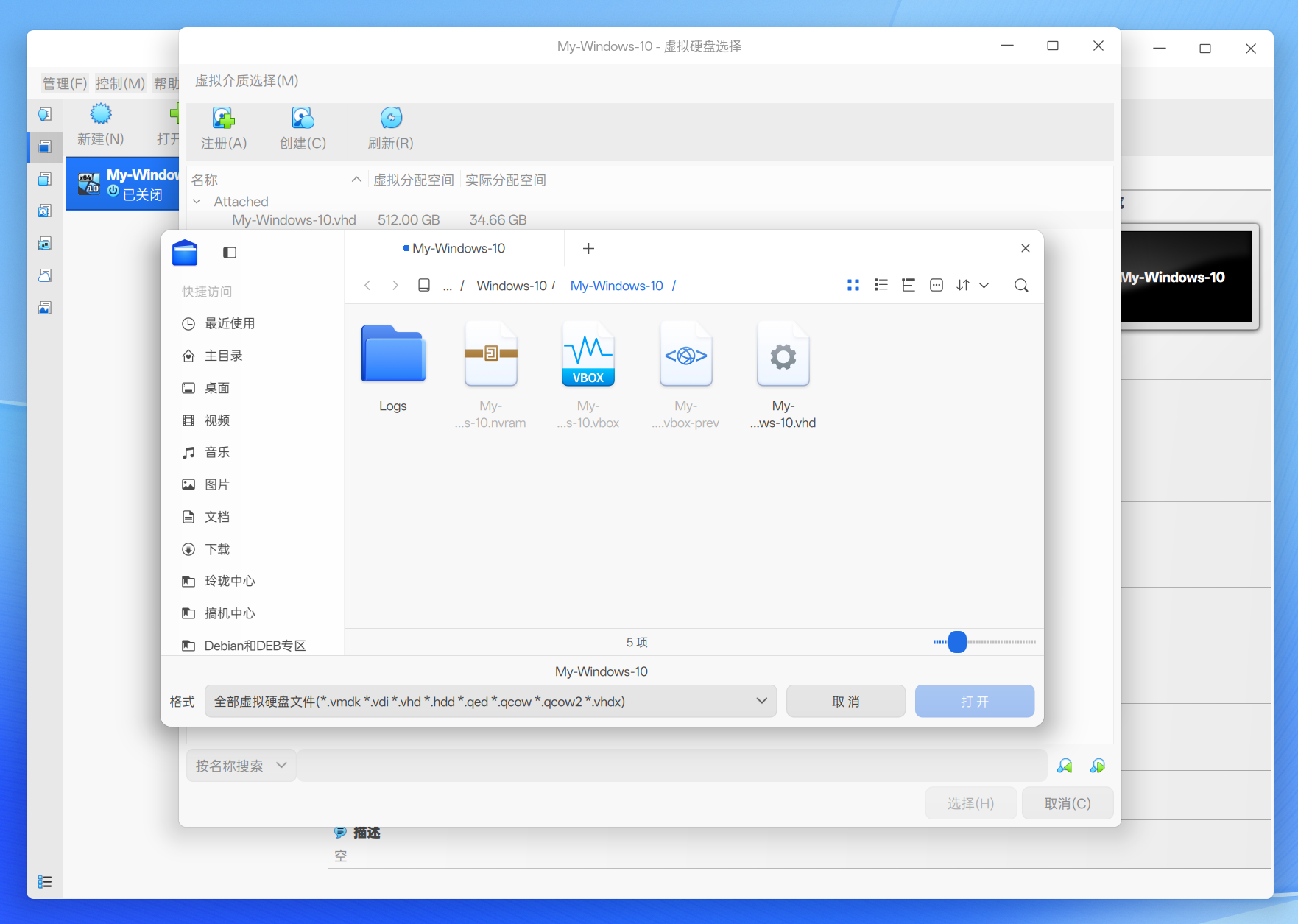Screen dimensions: 1298x924
Task: Click the My-Windows-10 VM preview thumbnail
Action: coord(1186,276)
